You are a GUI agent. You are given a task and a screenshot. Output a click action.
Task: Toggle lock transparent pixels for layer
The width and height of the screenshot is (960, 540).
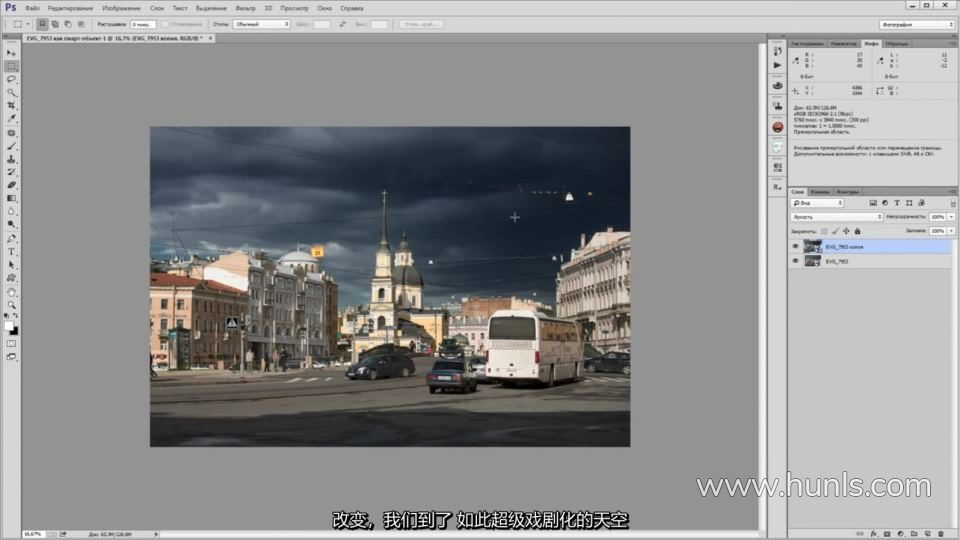coord(825,231)
